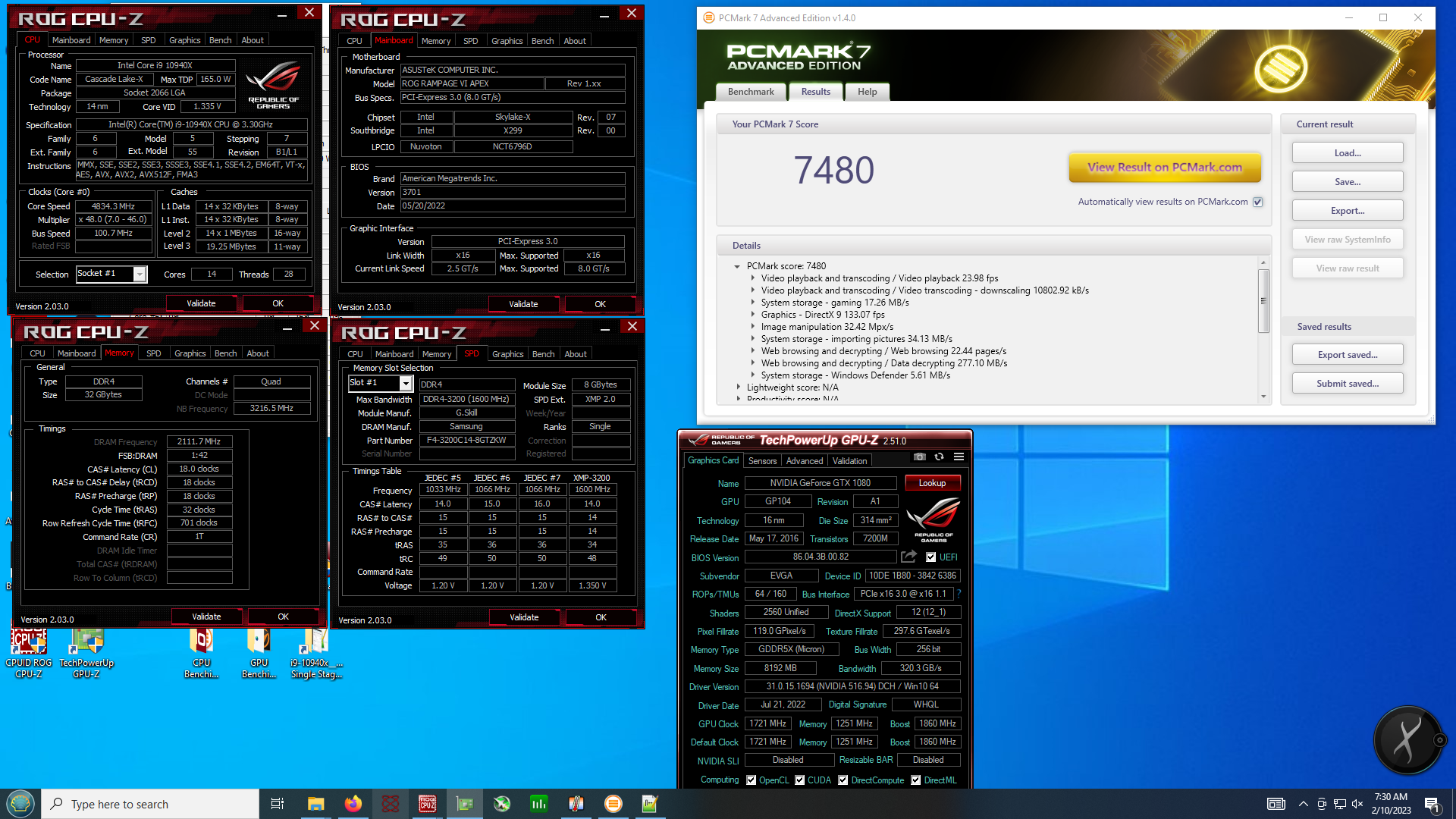Toggle the DirectML checkbox
The width and height of the screenshot is (1456, 819).
click(915, 780)
